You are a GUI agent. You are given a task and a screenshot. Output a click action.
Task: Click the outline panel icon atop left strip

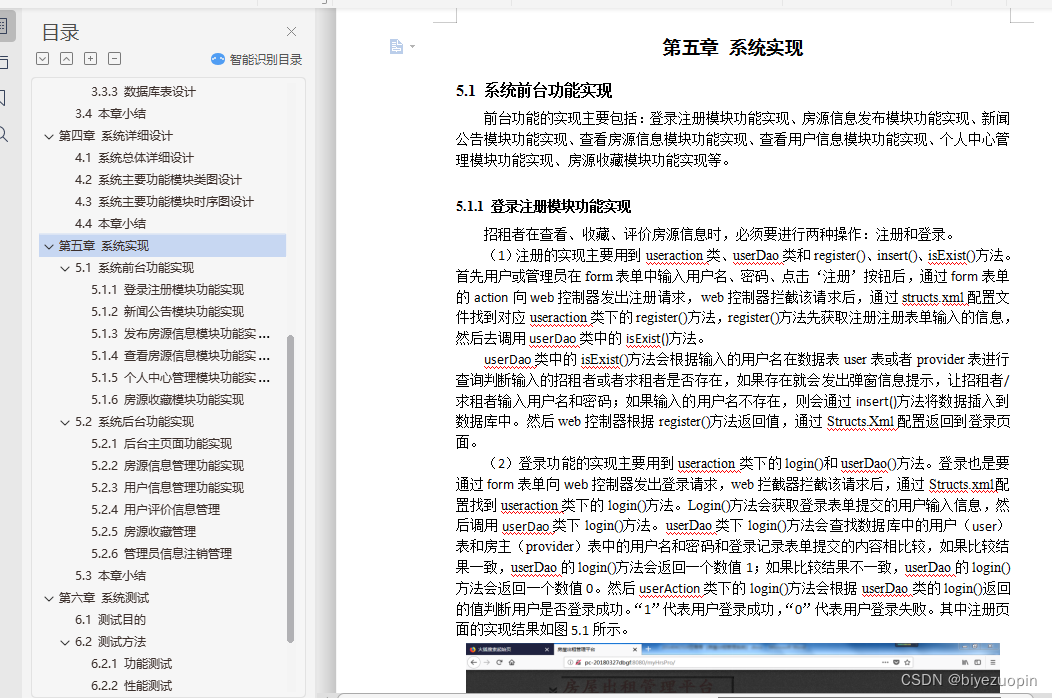click(x=4, y=26)
